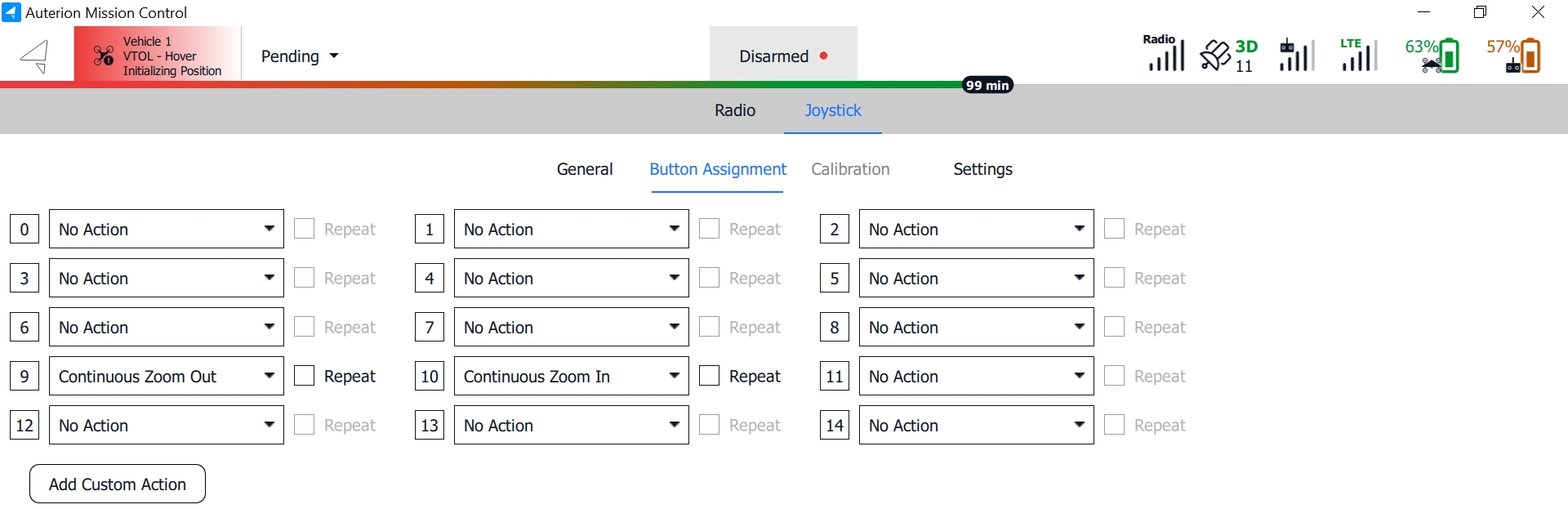Click the 63% vehicle battery icon
Image resolution: width=1568 pixels, height=509 pixels.
tap(1432, 56)
